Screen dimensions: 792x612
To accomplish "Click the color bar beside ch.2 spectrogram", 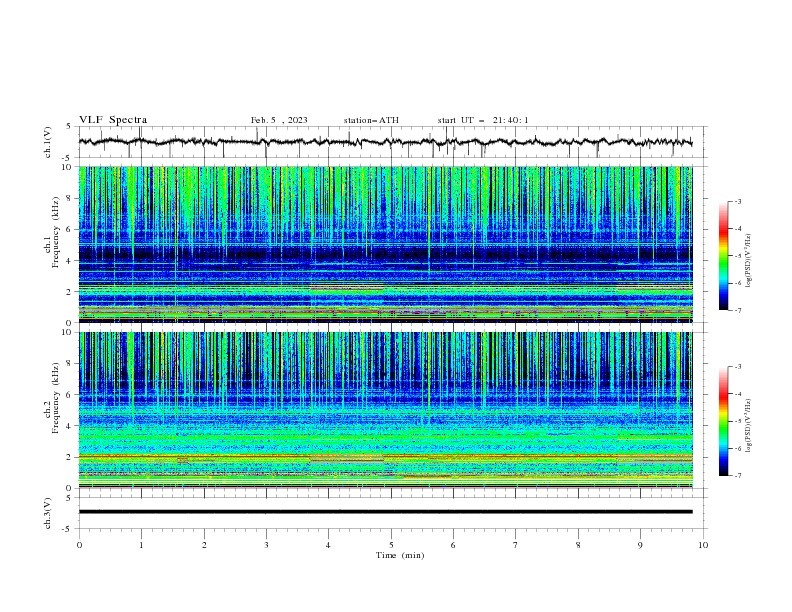I will click(723, 421).
